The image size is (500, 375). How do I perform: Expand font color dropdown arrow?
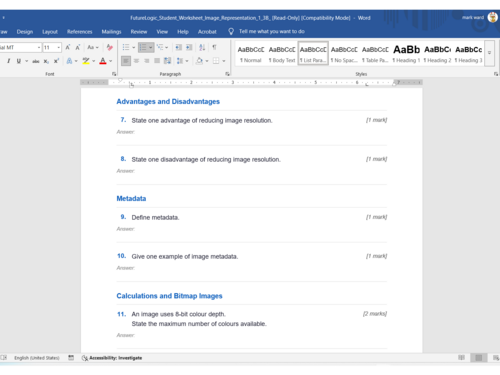(110, 61)
